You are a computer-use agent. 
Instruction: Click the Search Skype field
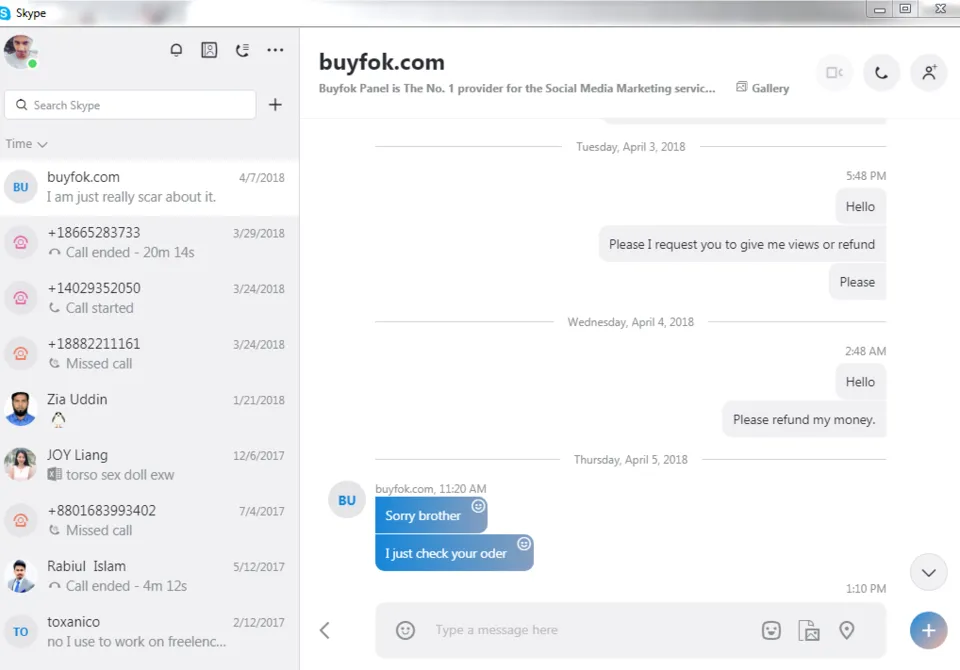[130, 105]
